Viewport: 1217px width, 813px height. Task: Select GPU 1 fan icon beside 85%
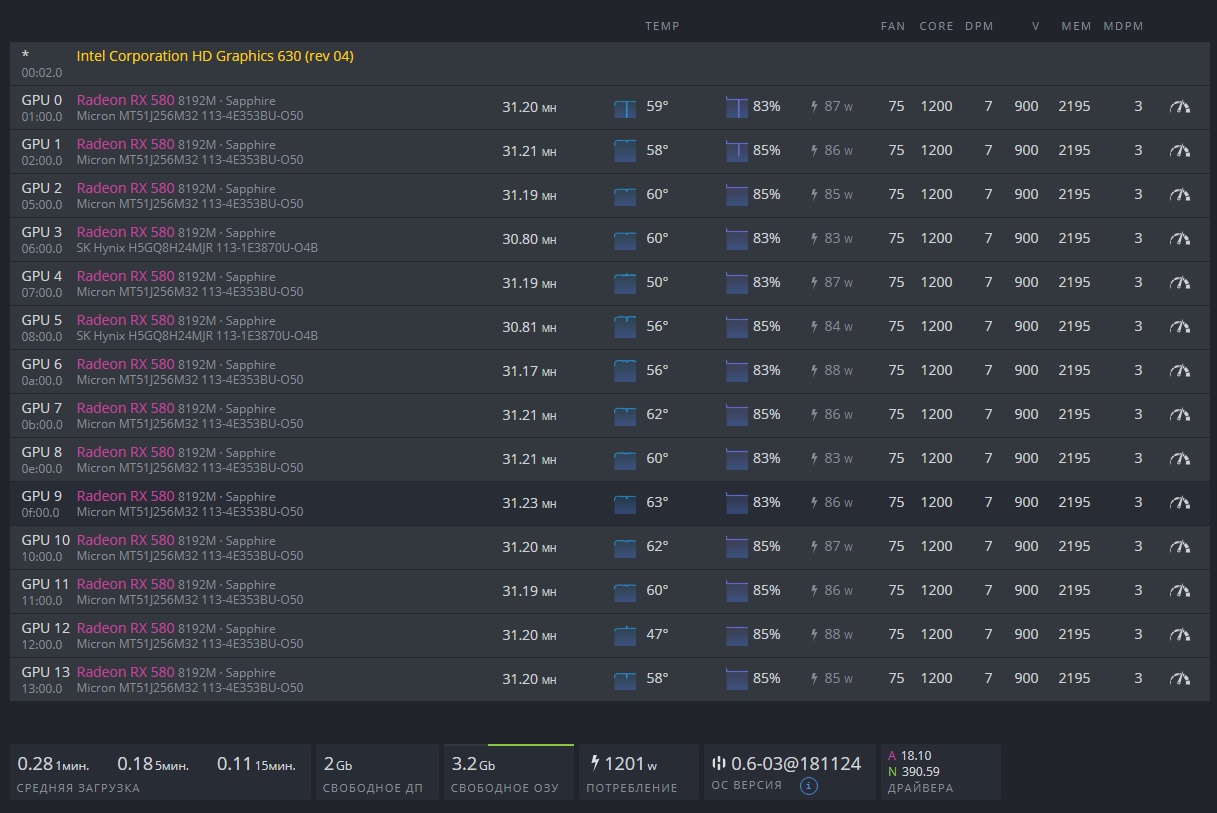737,152
